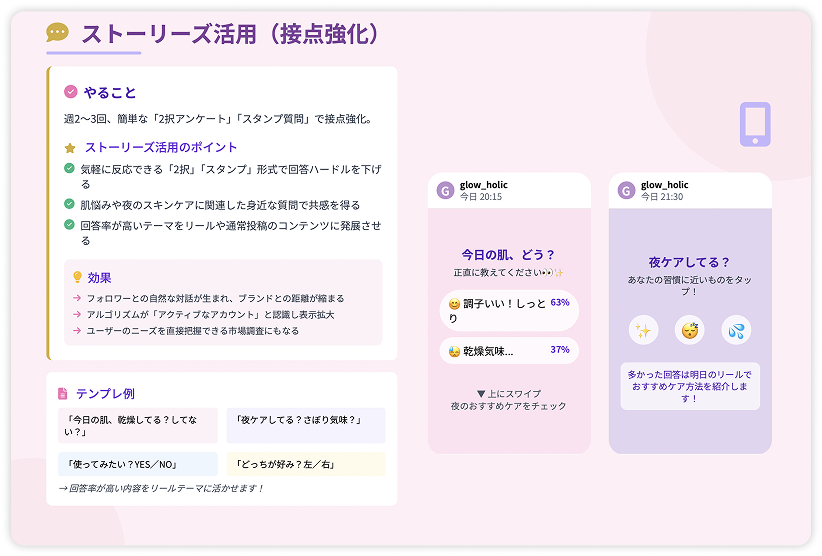Click the 今日 21:30 timestamp
Viewport: 822px width, 556px height.
[x=662, y=197]
